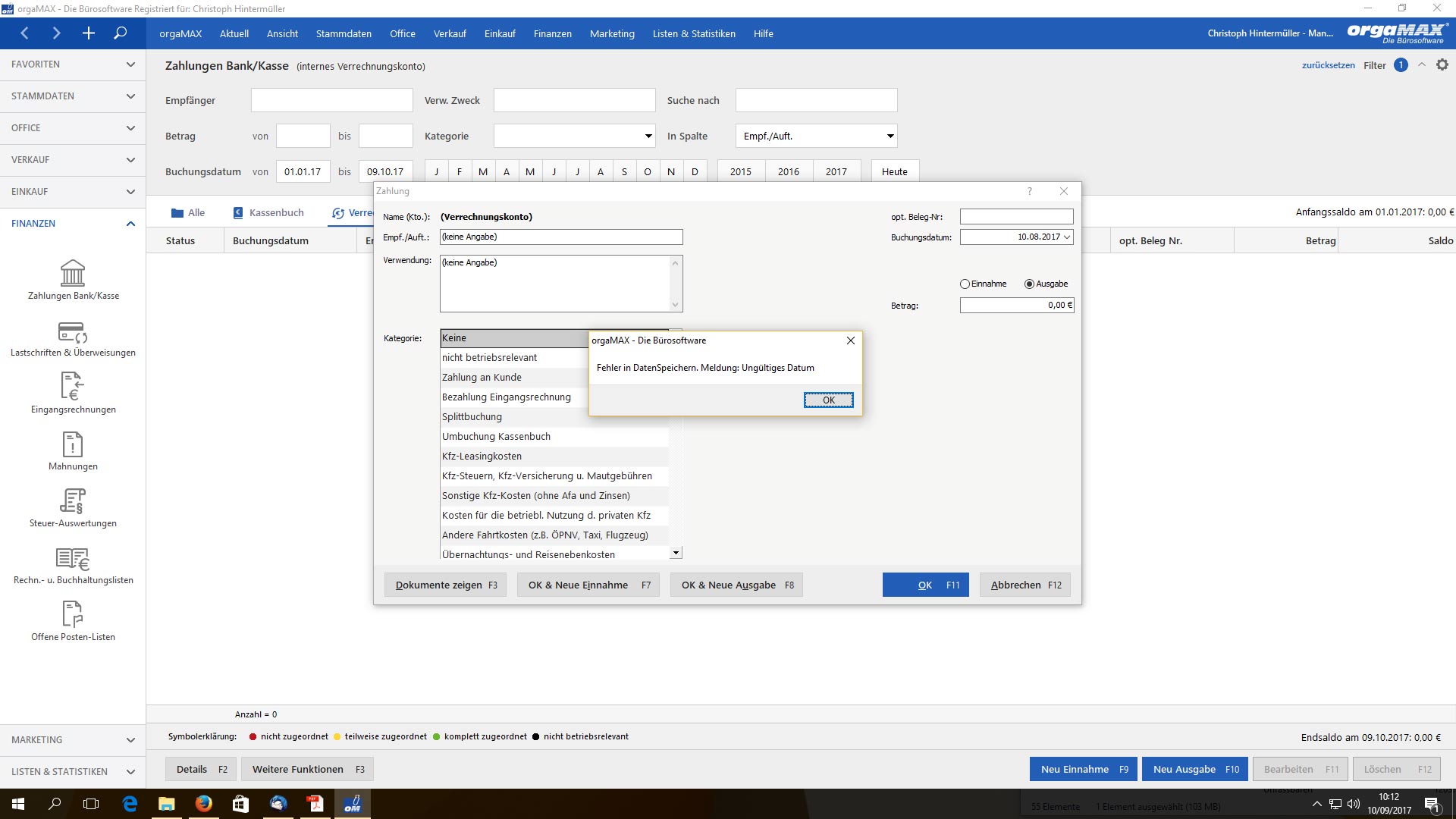Open filter settings gear icon
Image resolution: width=1456 pixels, height=819 pixels.
point(1442,65)
